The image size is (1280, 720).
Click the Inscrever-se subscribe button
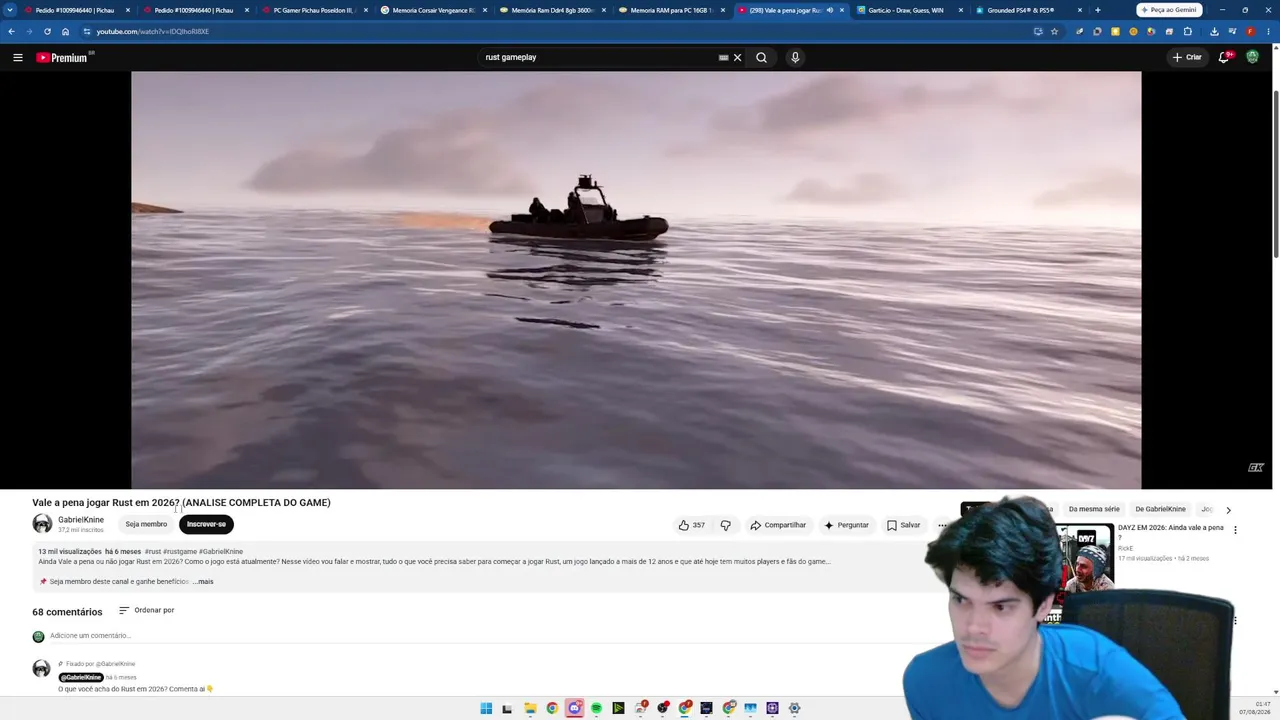206,524
